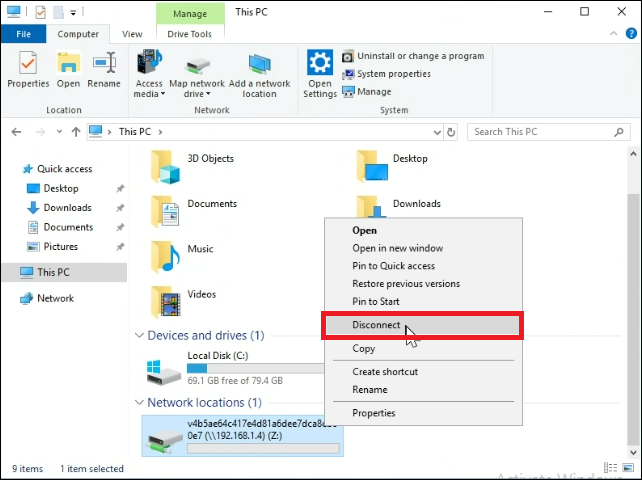Click the Search This PC field
This screenshot has width=642, height=480.
(x=549, y=132)
